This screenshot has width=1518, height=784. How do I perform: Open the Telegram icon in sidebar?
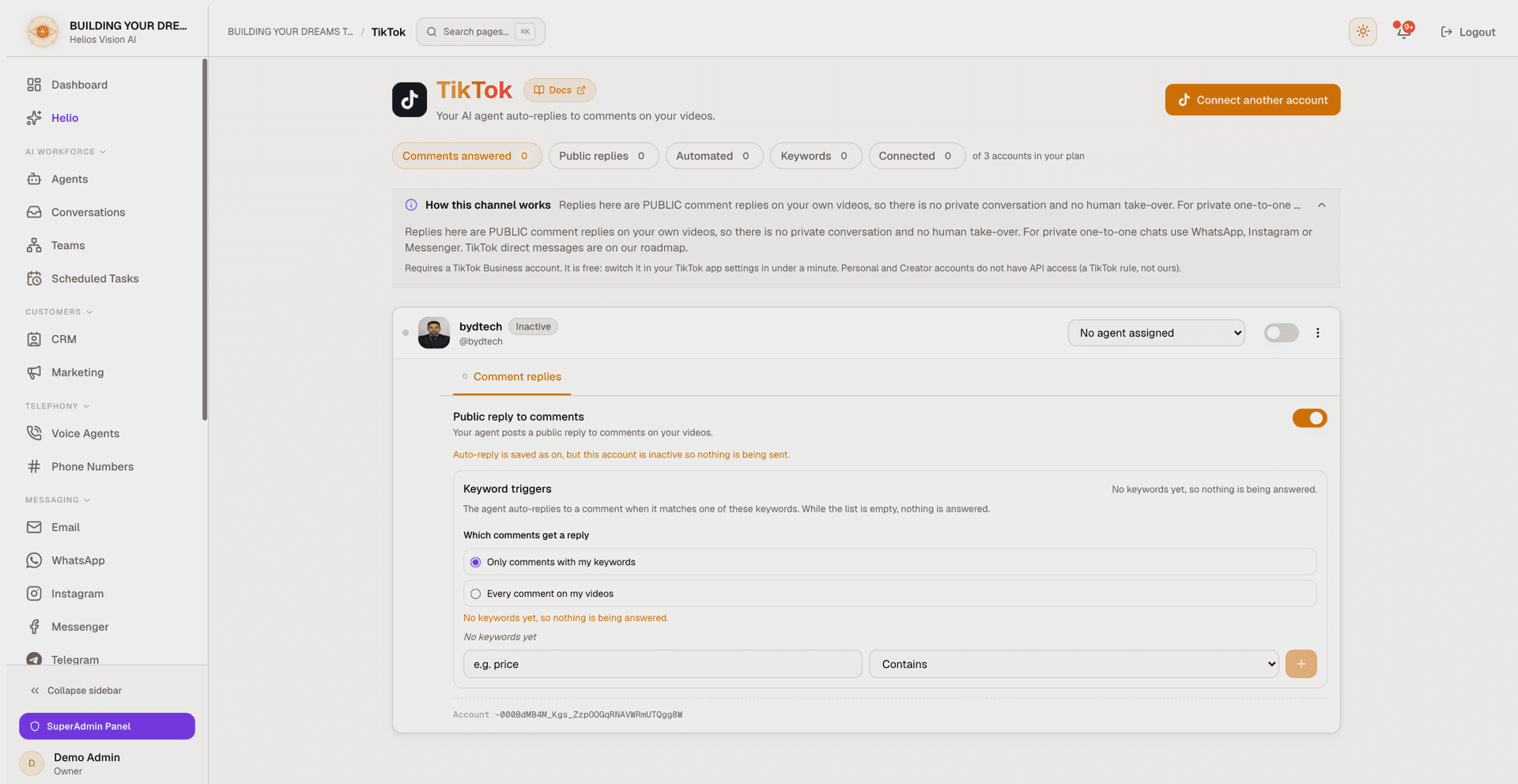click(34, 659)
